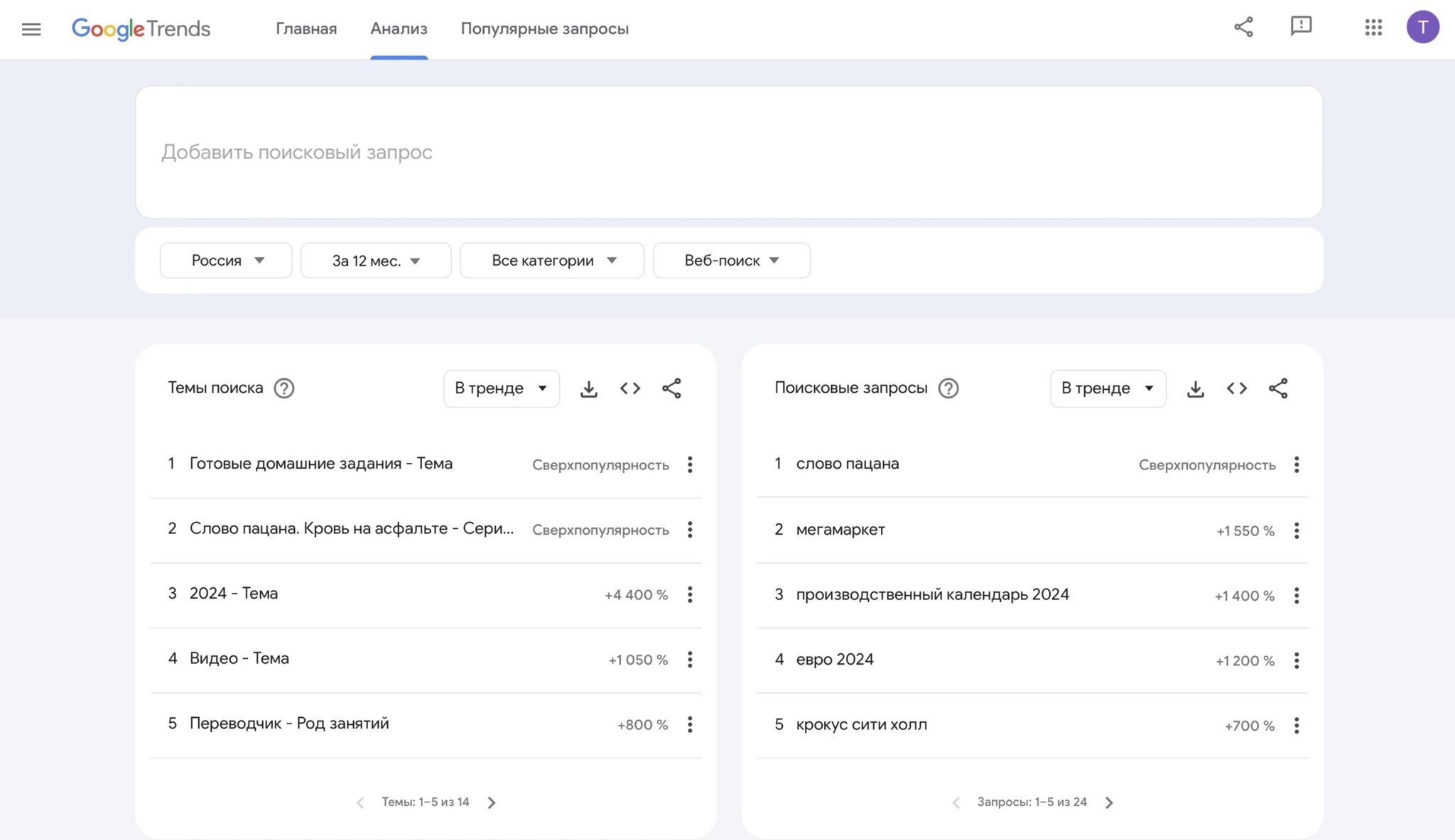Screen dimensions: 1455x840
Task: Open the За 12 мес. period dropdown
Action: (x=376, y=261)
